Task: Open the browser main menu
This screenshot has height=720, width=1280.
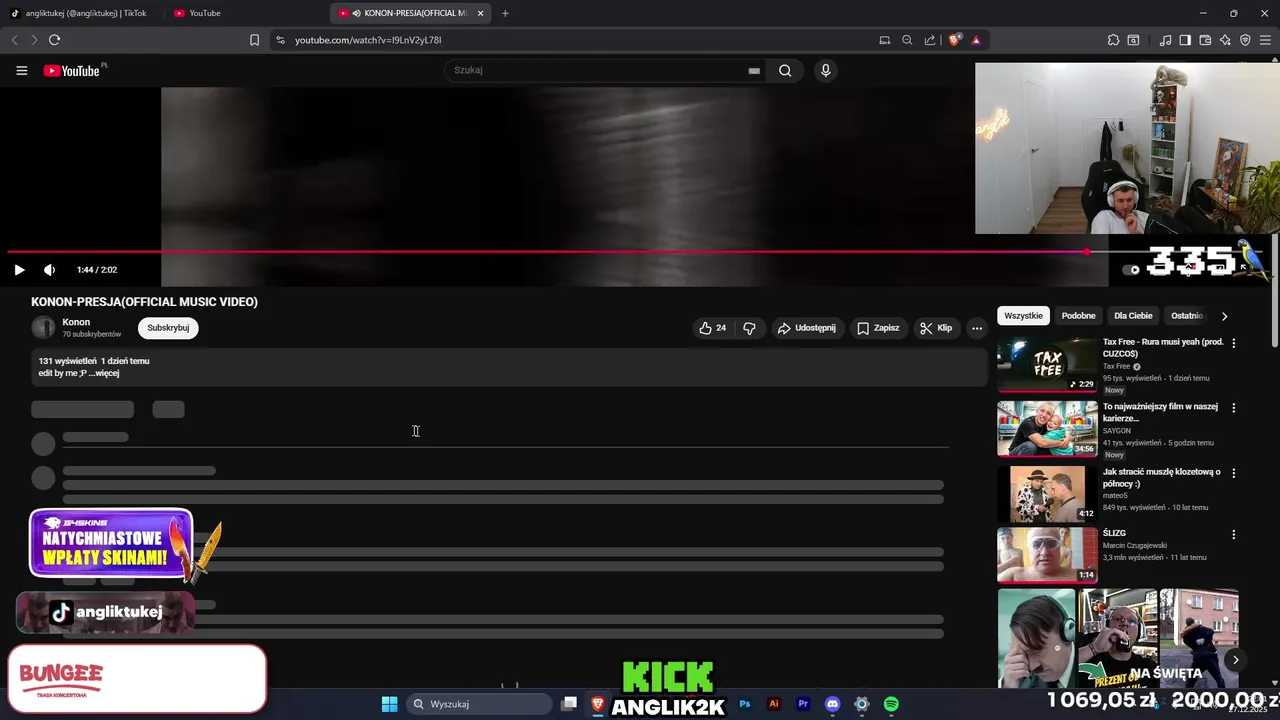Action: 1265,40
